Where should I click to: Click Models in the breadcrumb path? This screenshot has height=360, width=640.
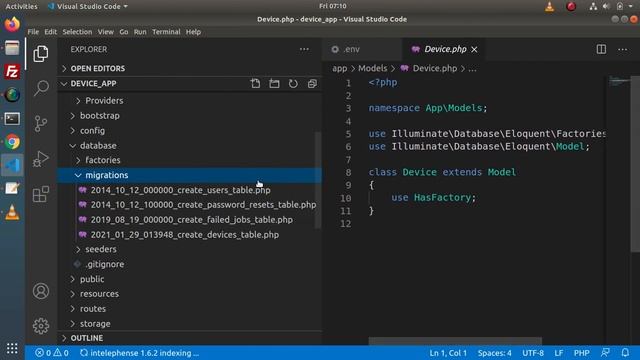(373, 69)
